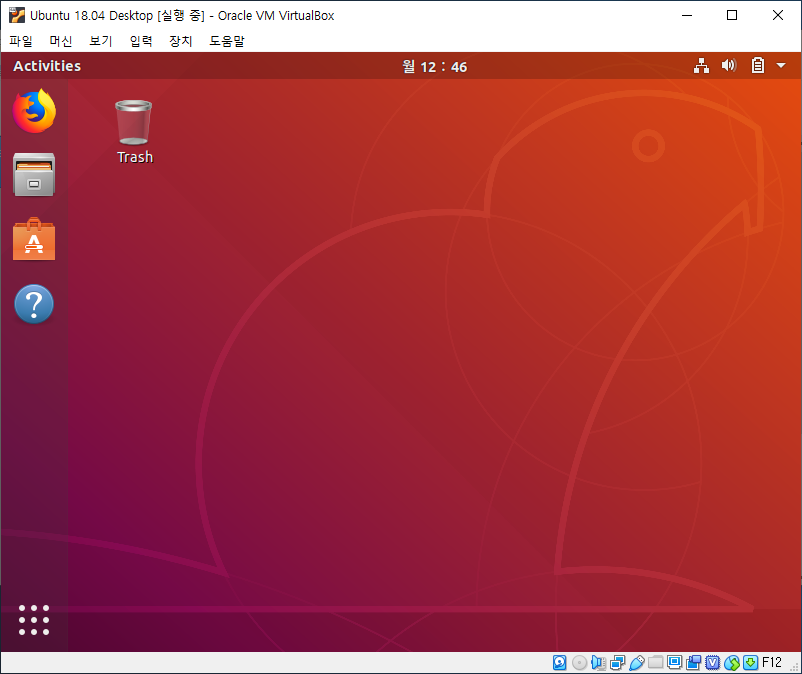Click the hard disk activity status icon
This screenshot has height=674, width=802.
point(560,663)
